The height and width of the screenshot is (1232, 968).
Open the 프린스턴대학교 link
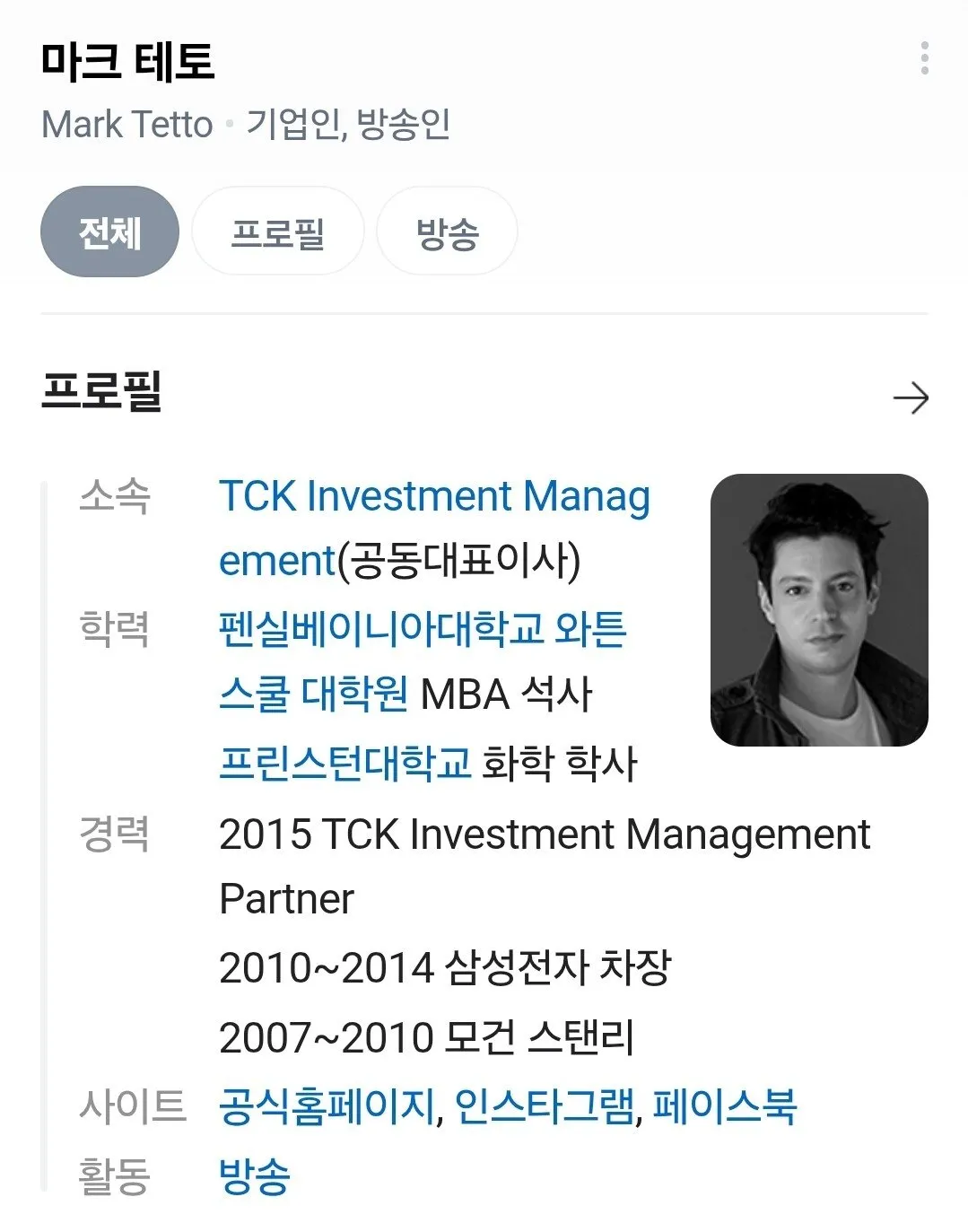344,764
